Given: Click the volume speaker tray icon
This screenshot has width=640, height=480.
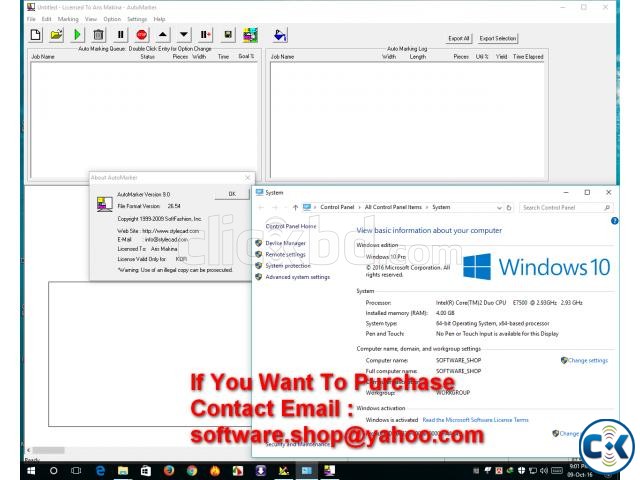Looking at the screenshot, I should click(x=544, y=471).
